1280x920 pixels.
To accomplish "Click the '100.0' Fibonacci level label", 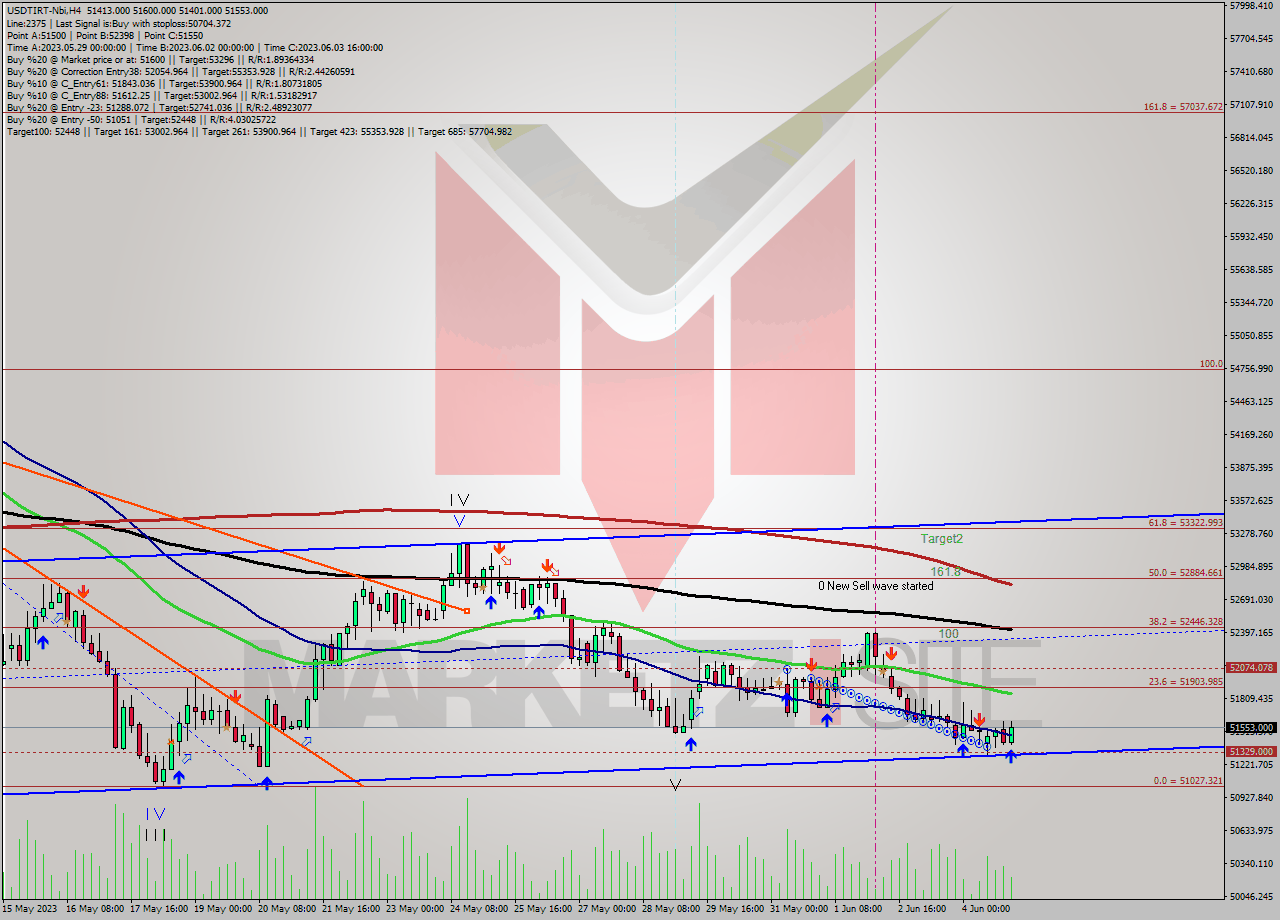I will coord(1212,364).
